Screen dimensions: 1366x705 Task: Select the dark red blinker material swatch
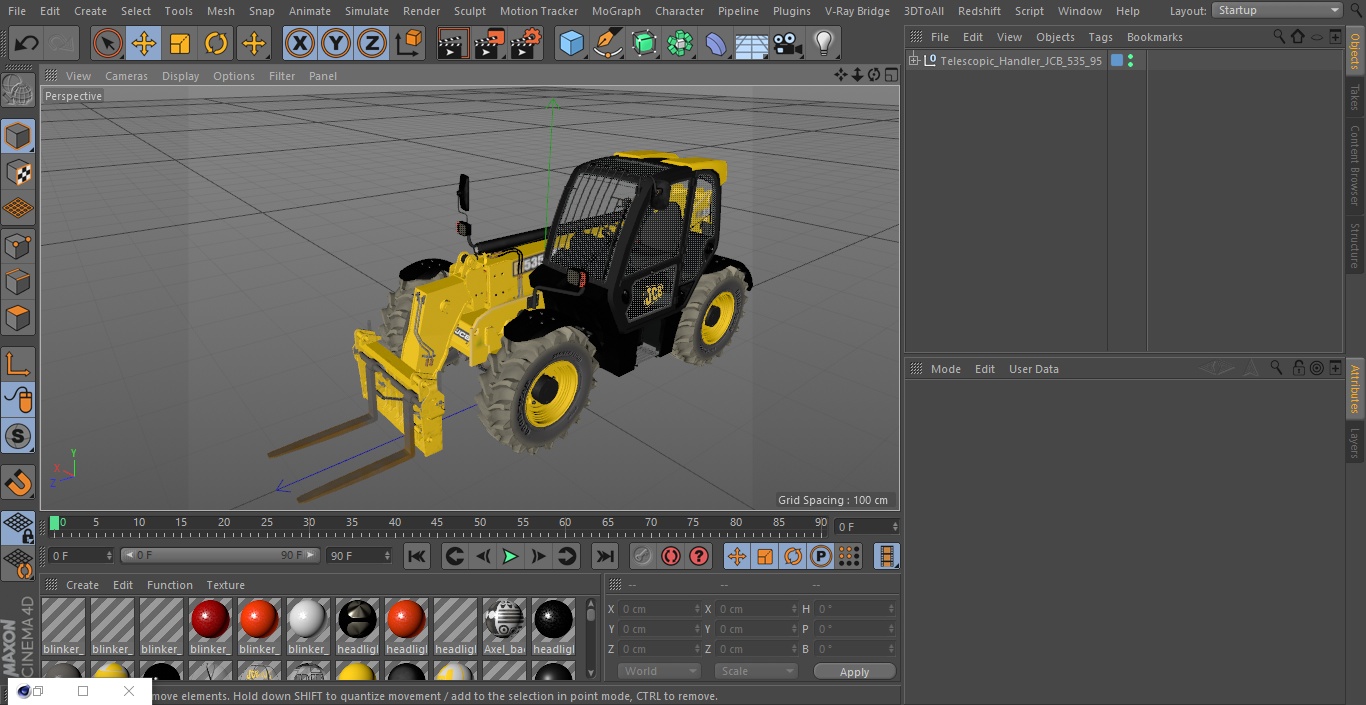tap(210, 620)
